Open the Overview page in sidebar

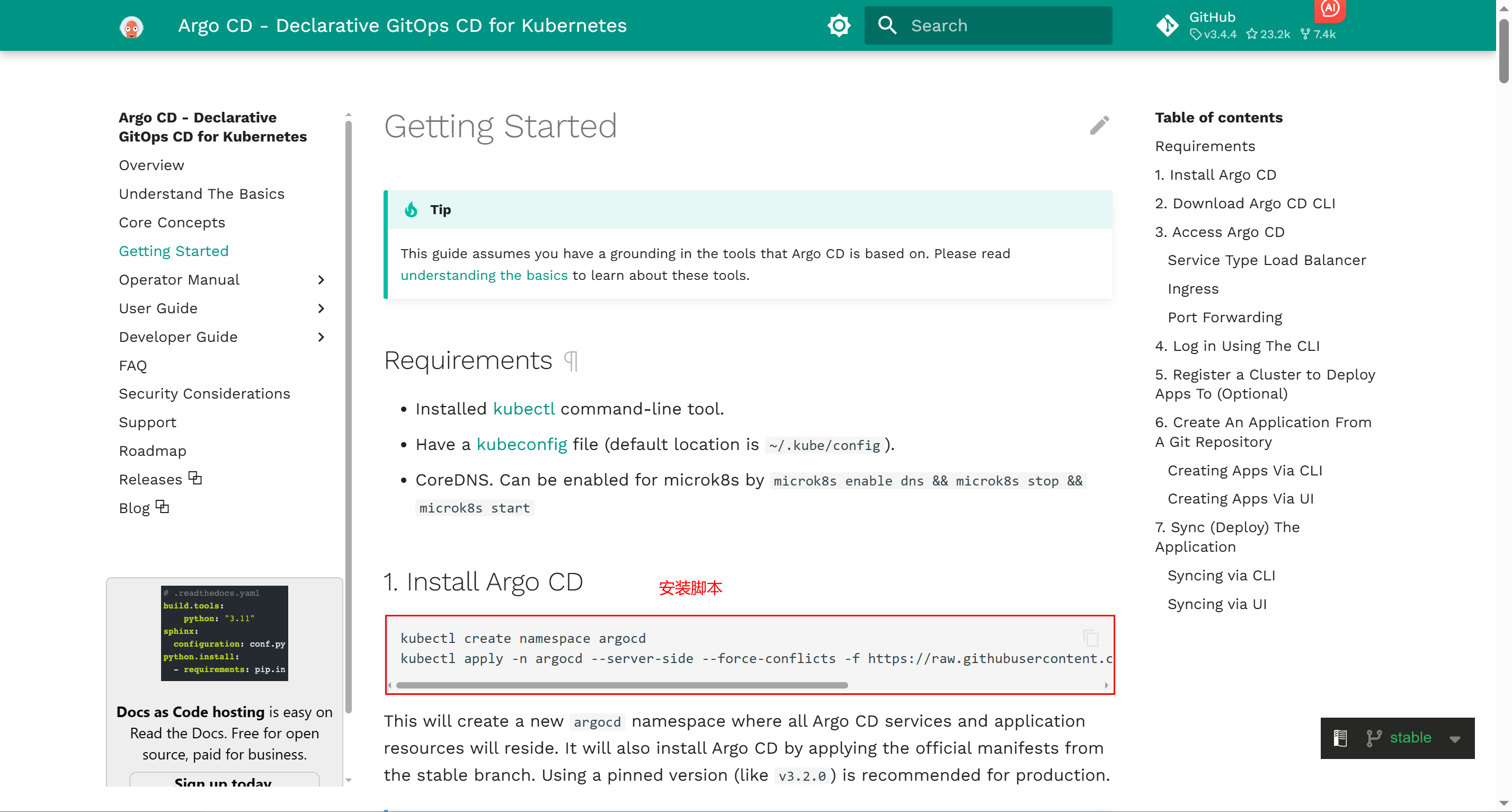click(x=152, y=165)
